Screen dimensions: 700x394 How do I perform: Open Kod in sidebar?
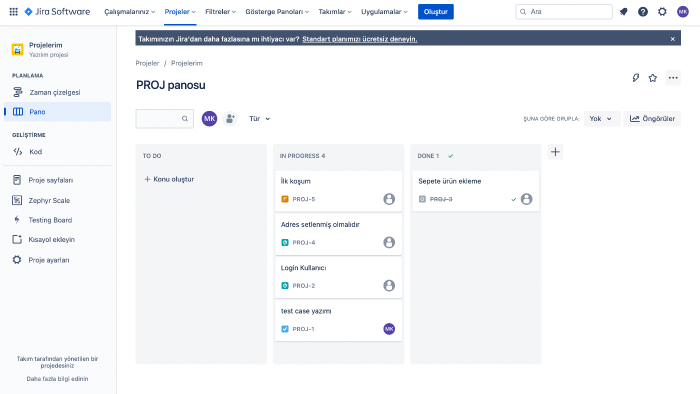click(x=58, y=152)
